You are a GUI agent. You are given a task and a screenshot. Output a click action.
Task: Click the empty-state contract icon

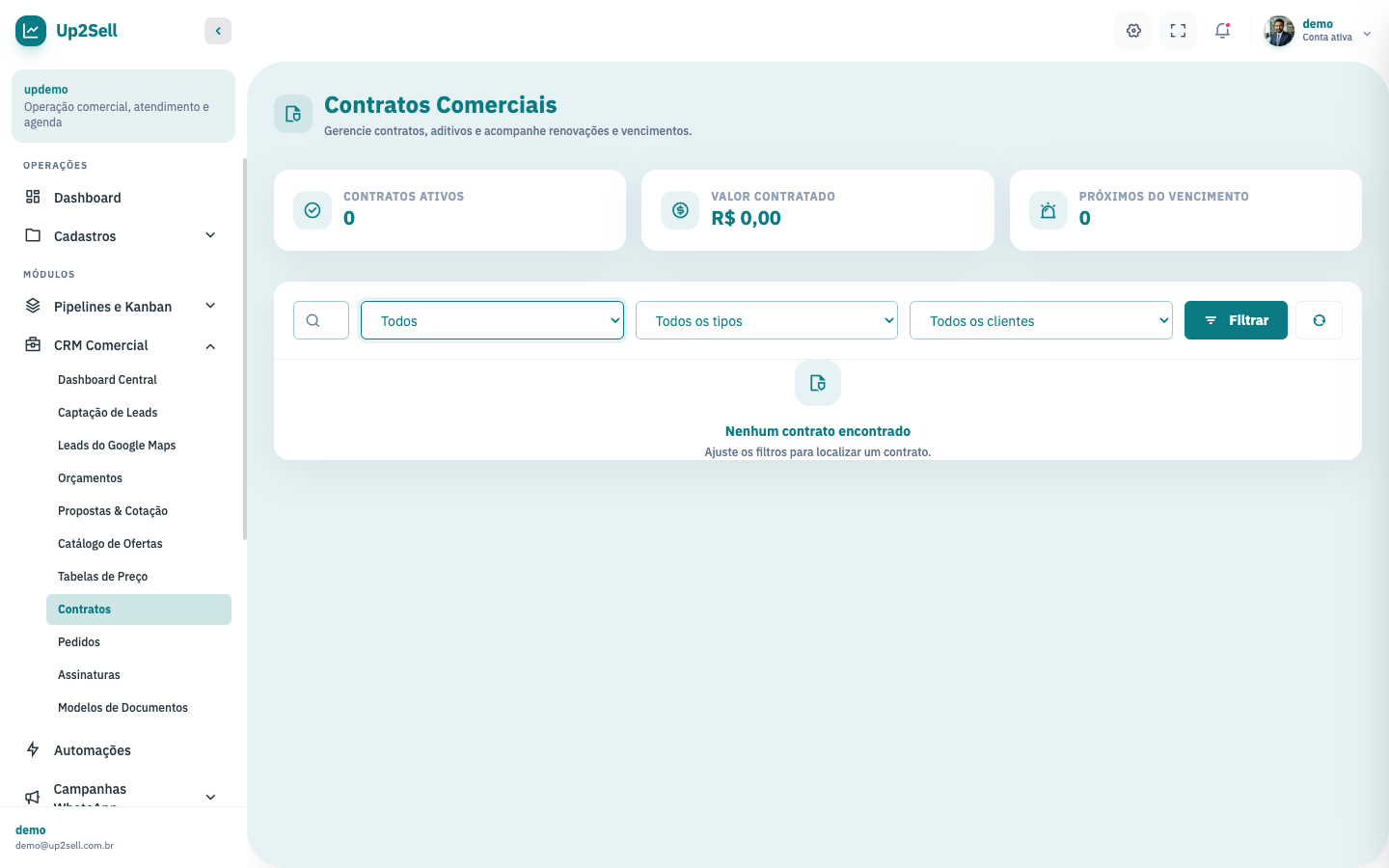[x=818, y=383]
